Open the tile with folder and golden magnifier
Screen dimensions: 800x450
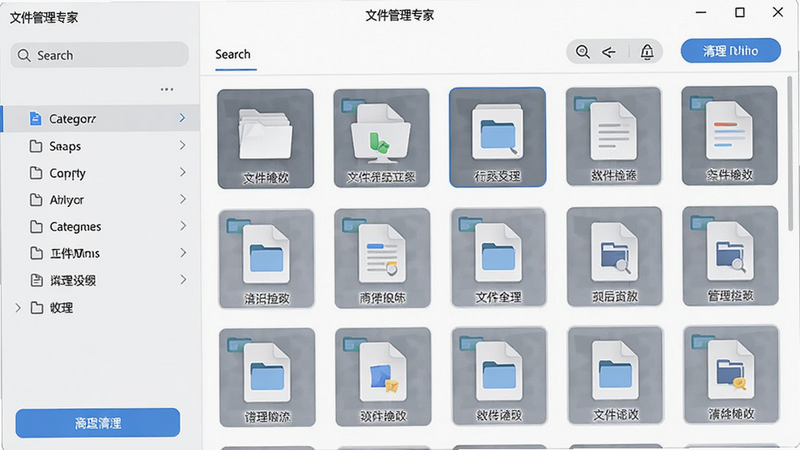pos(732,375)
